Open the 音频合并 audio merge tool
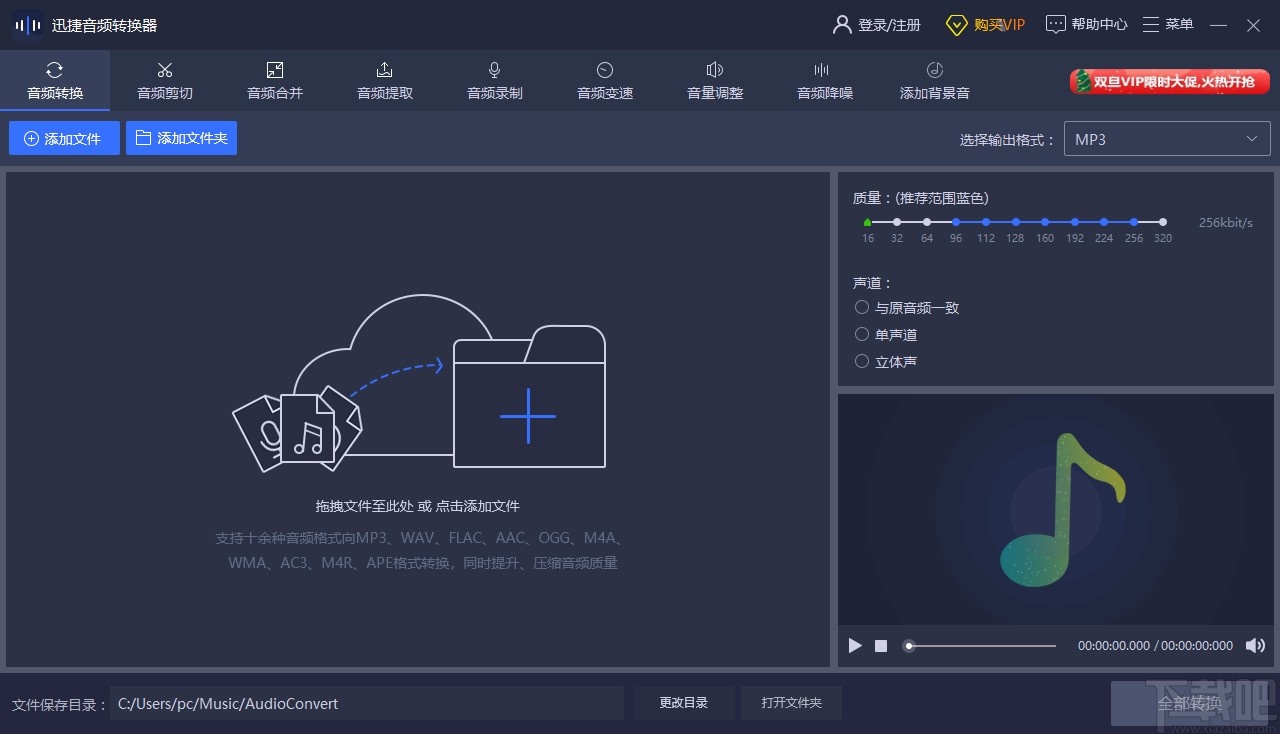 tap(274, 80)
